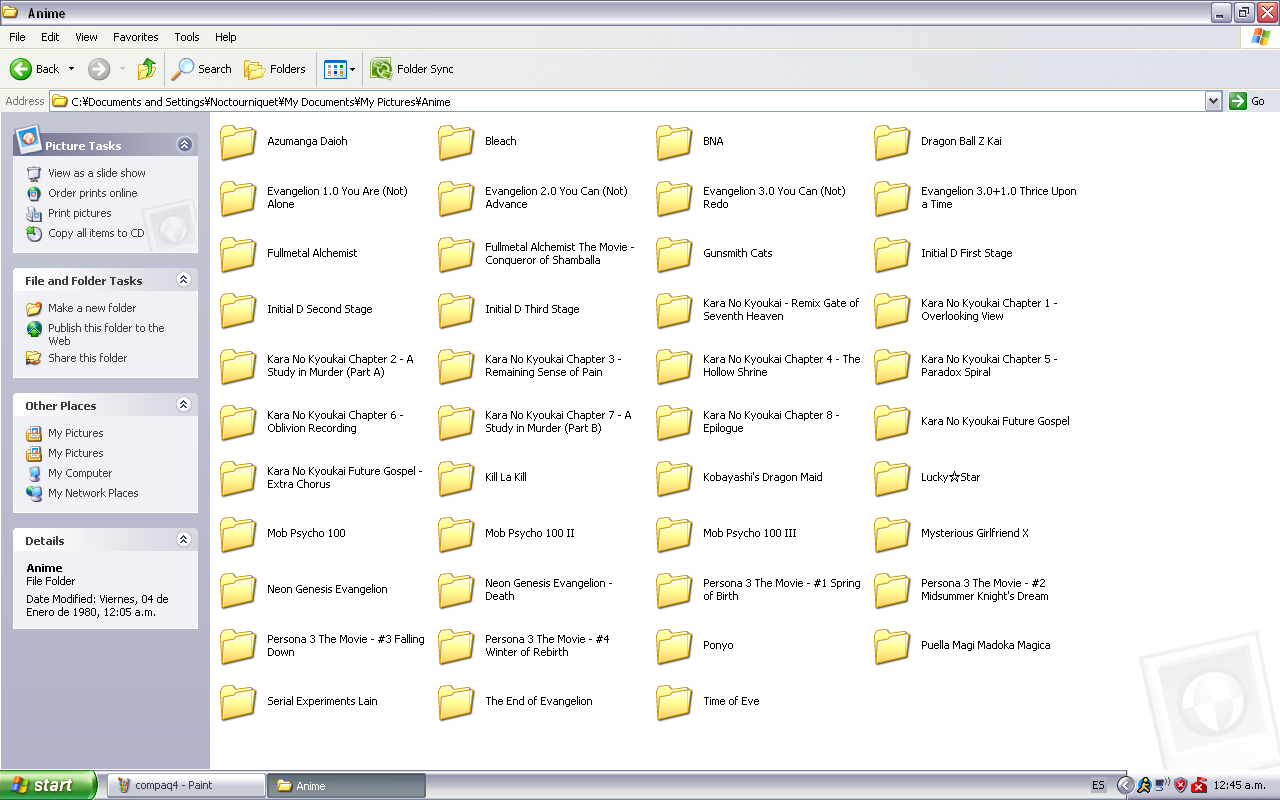Expand the address bar dropdown list
The height and width of the screenshot is (800, 1280).
point(1213,101)
